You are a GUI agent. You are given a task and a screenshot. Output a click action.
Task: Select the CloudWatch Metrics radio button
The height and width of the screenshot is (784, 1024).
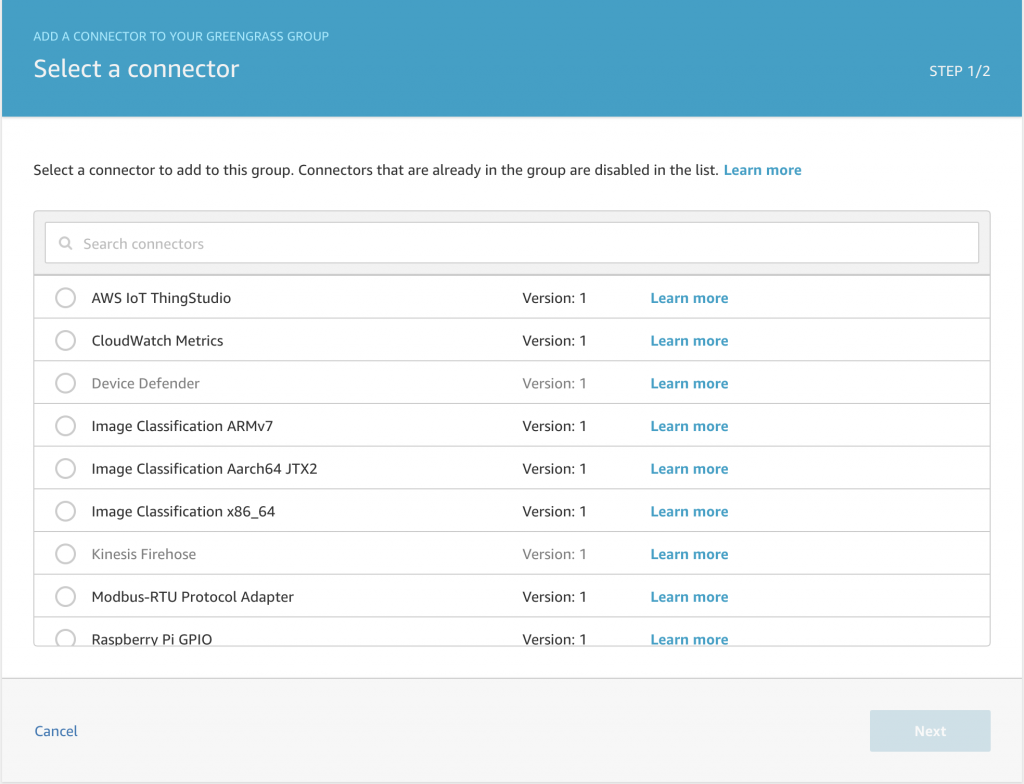click(x=65, y=340)
